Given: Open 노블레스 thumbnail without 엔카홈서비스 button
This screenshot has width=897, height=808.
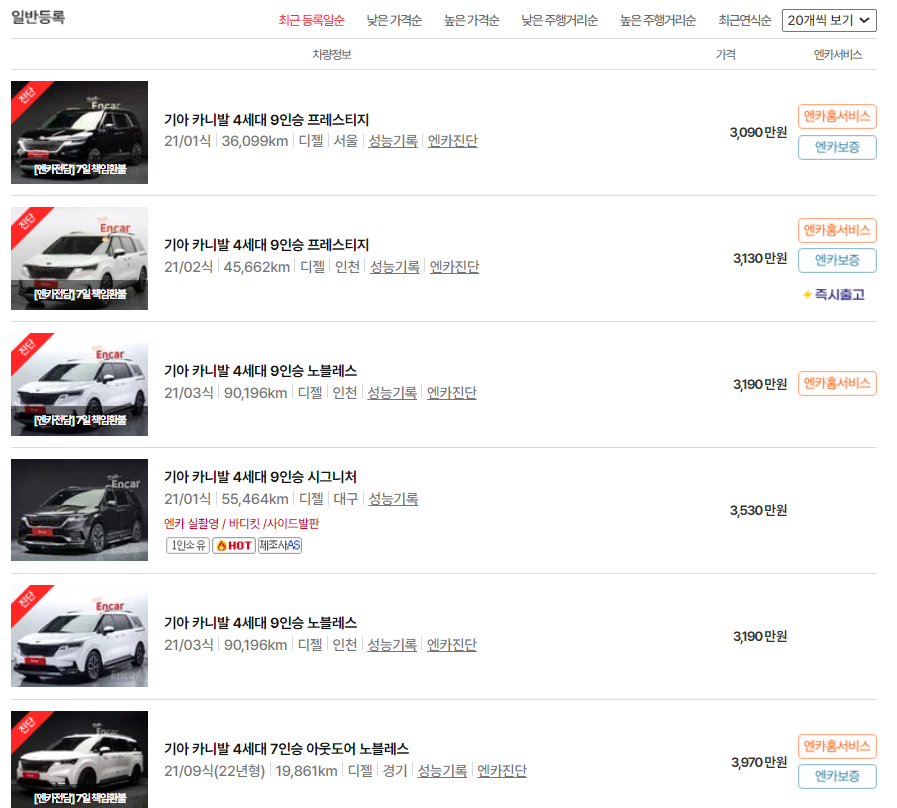Looking at the screenshot, I should [x=80, y=636].
